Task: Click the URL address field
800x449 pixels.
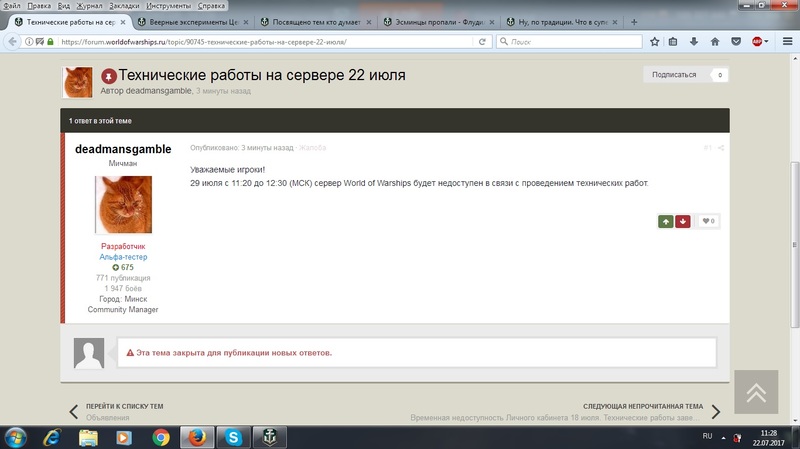Action: [265, 42]
